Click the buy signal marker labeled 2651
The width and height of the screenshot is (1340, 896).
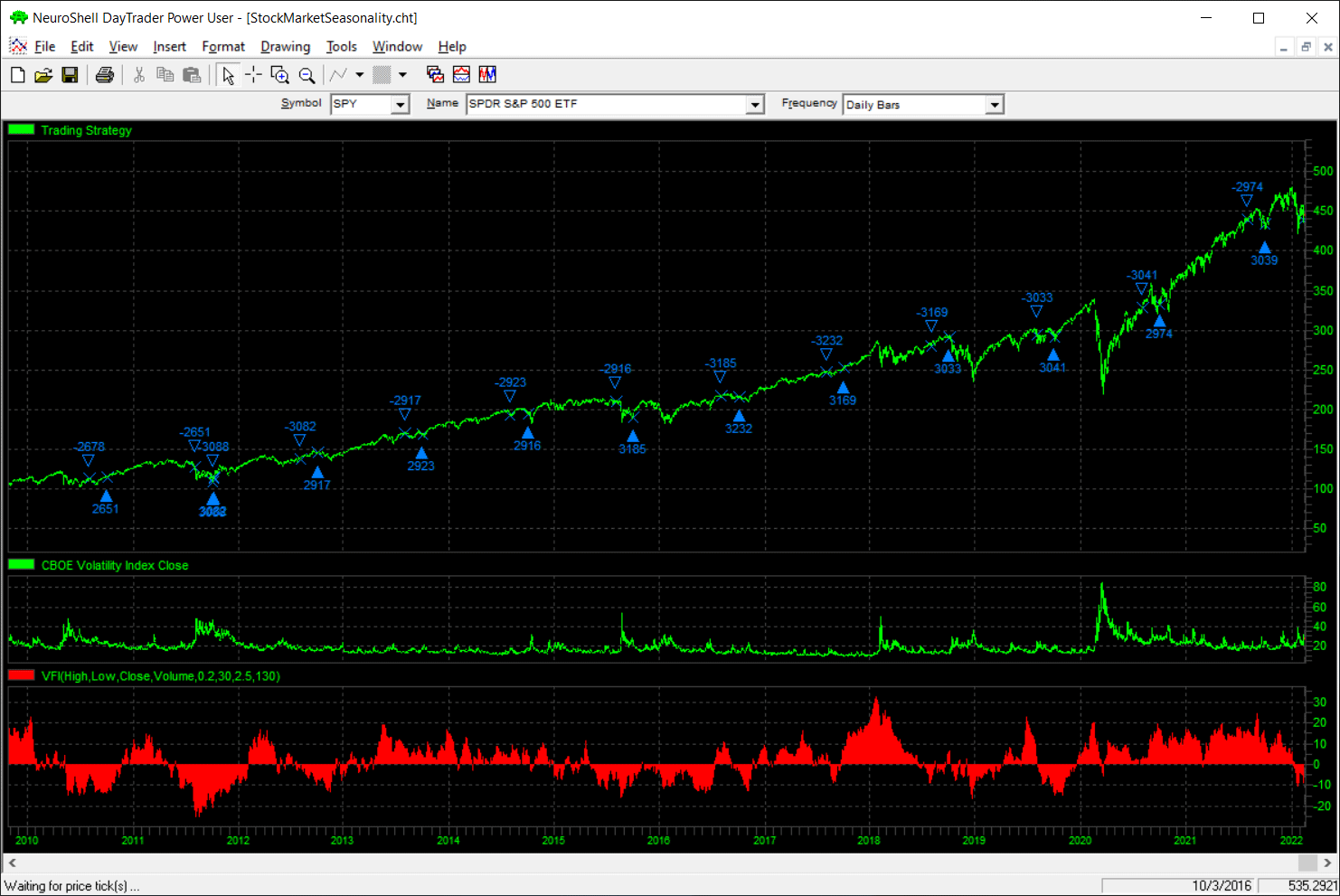click(106, 495)
